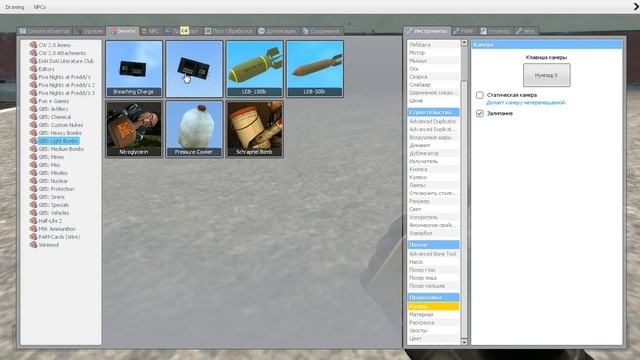Open the NPCs menu
This screenshot has height=360, width=640.
coord(40,7)
